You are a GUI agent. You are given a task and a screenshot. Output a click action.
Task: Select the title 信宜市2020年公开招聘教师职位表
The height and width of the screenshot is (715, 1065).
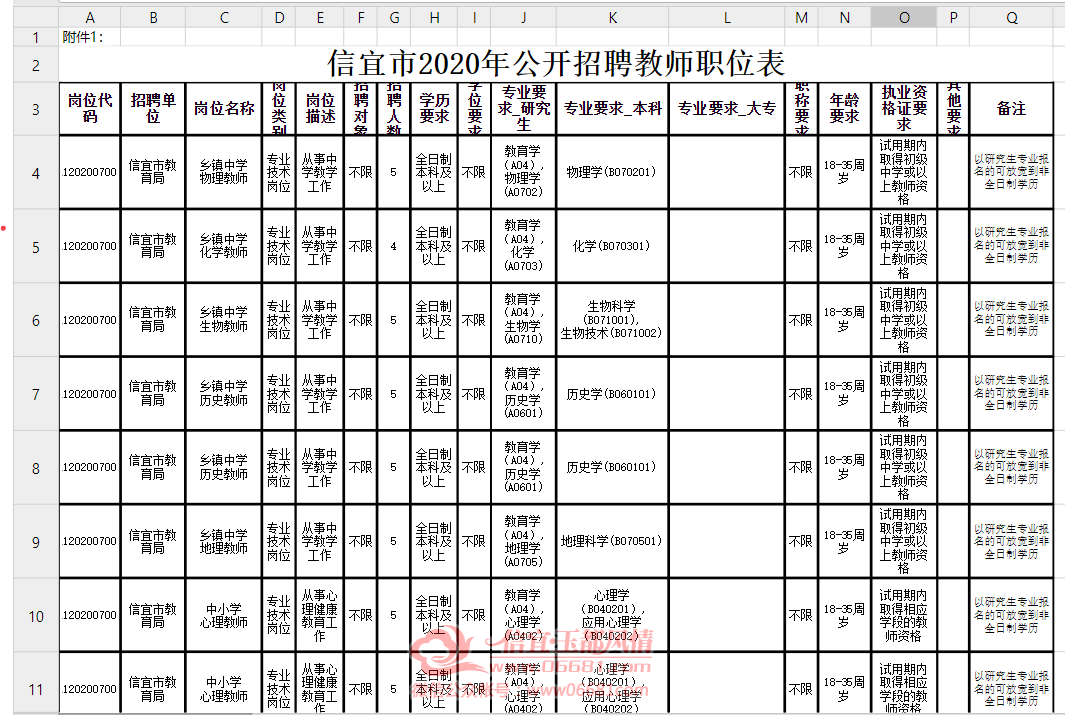pos(556,64)
